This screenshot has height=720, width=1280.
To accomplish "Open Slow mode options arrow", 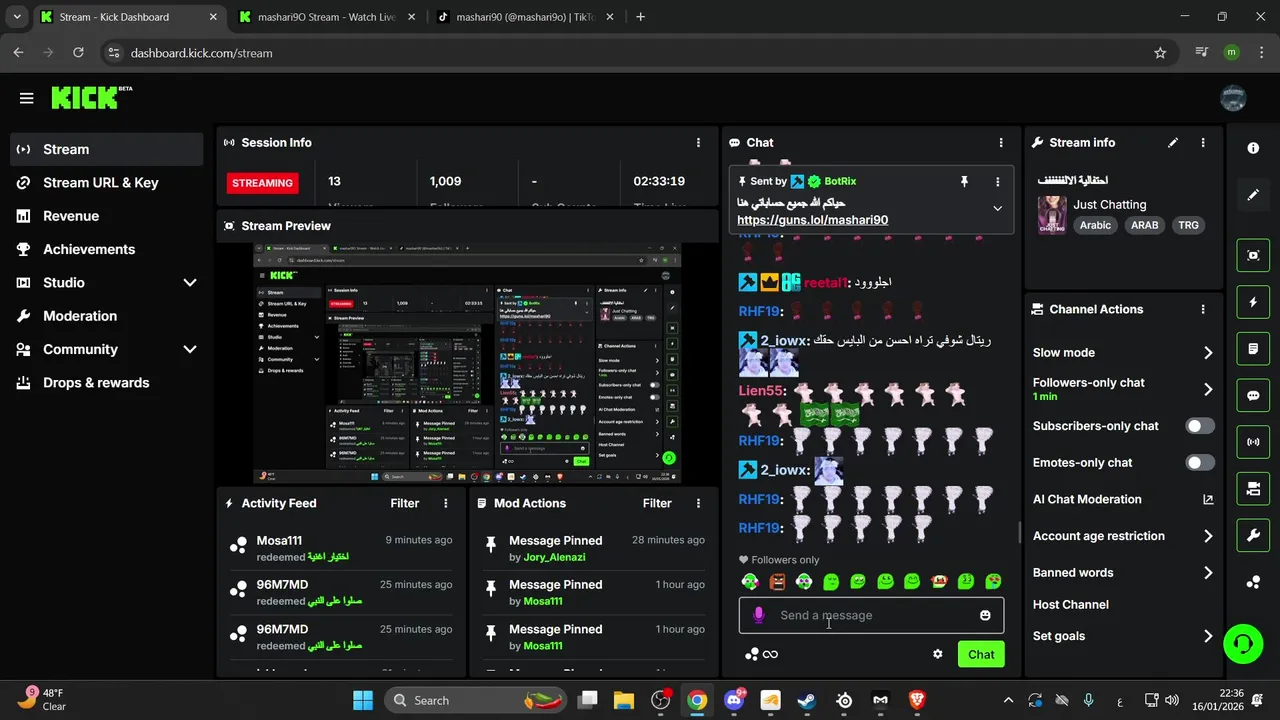I will [1208, 353].
